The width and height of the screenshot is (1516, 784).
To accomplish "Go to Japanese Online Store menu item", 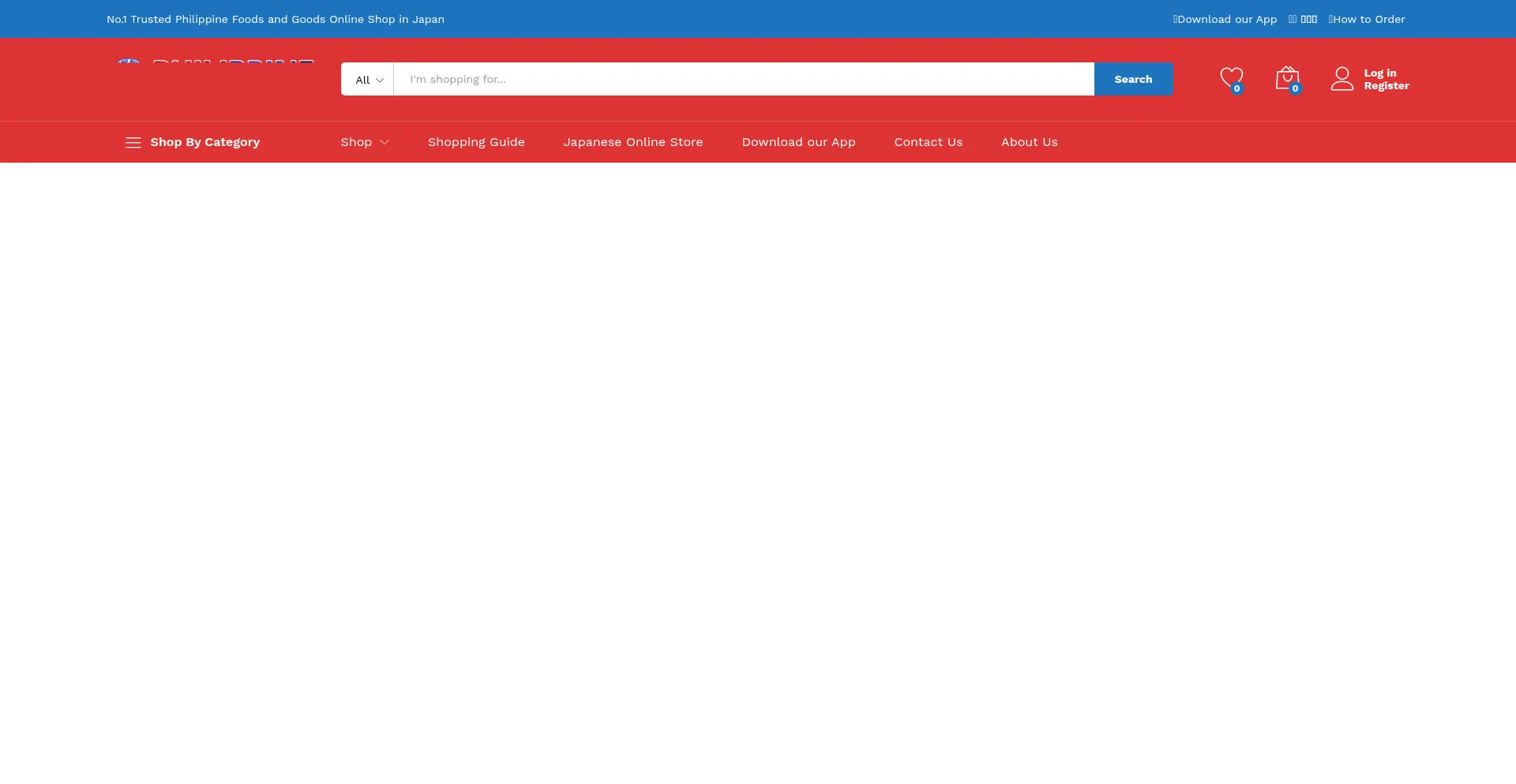I will (x=632, y=142).
